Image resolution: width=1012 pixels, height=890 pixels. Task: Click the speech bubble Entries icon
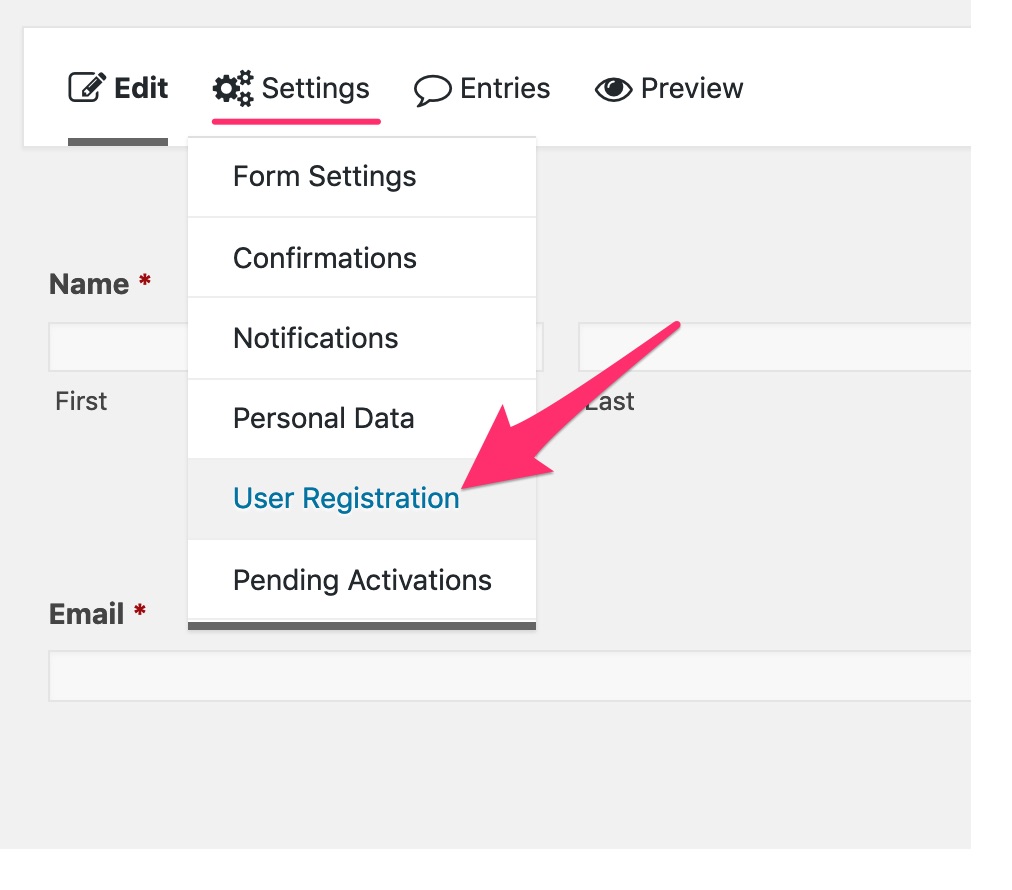tap(430, 89)
